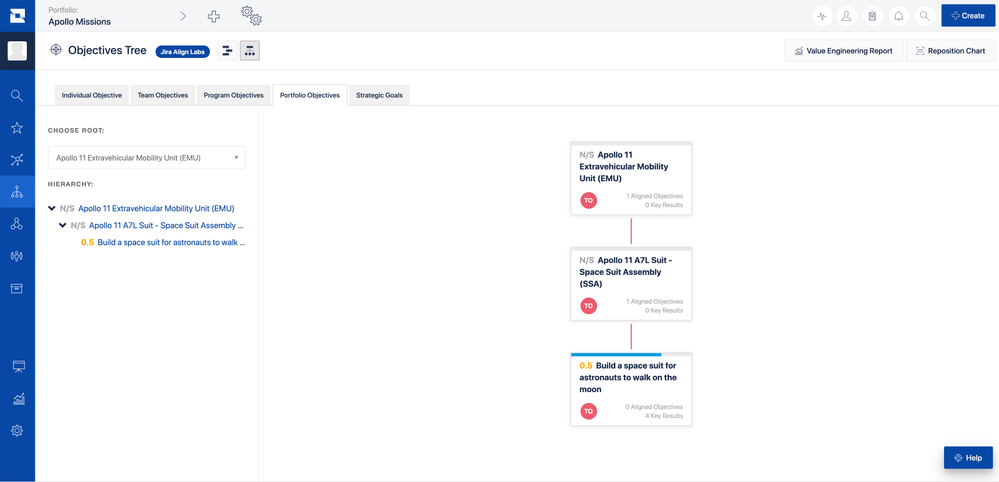The width and height of the screenshot is (999, 482).
Task: Open the sidebar search icon
Action: pyautogui.click(x=17, y=96)
